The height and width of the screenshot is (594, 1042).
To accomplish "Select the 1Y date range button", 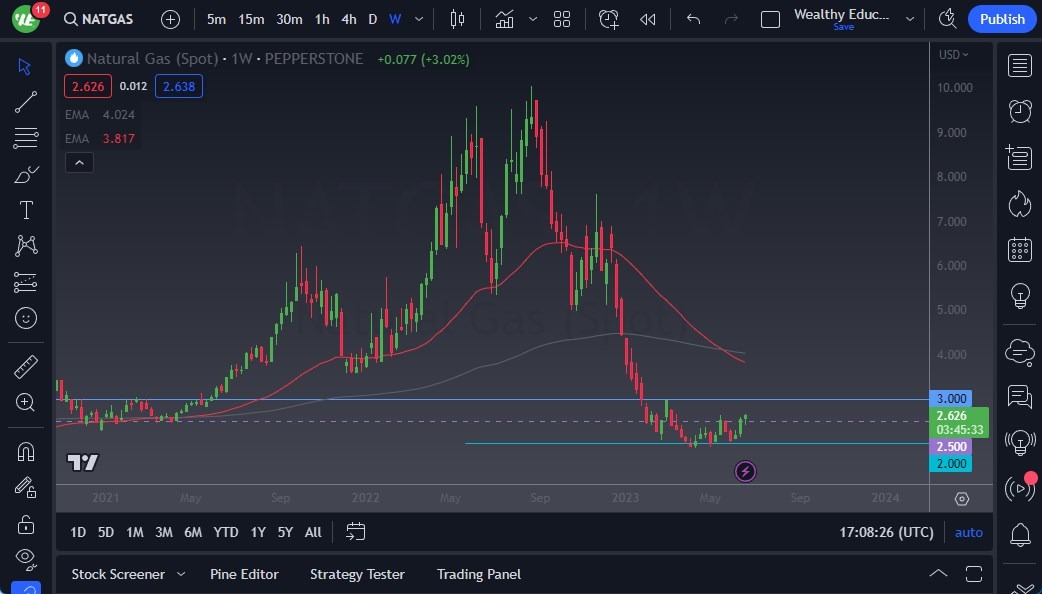I will pyautogui.click(x=258, y=532).
